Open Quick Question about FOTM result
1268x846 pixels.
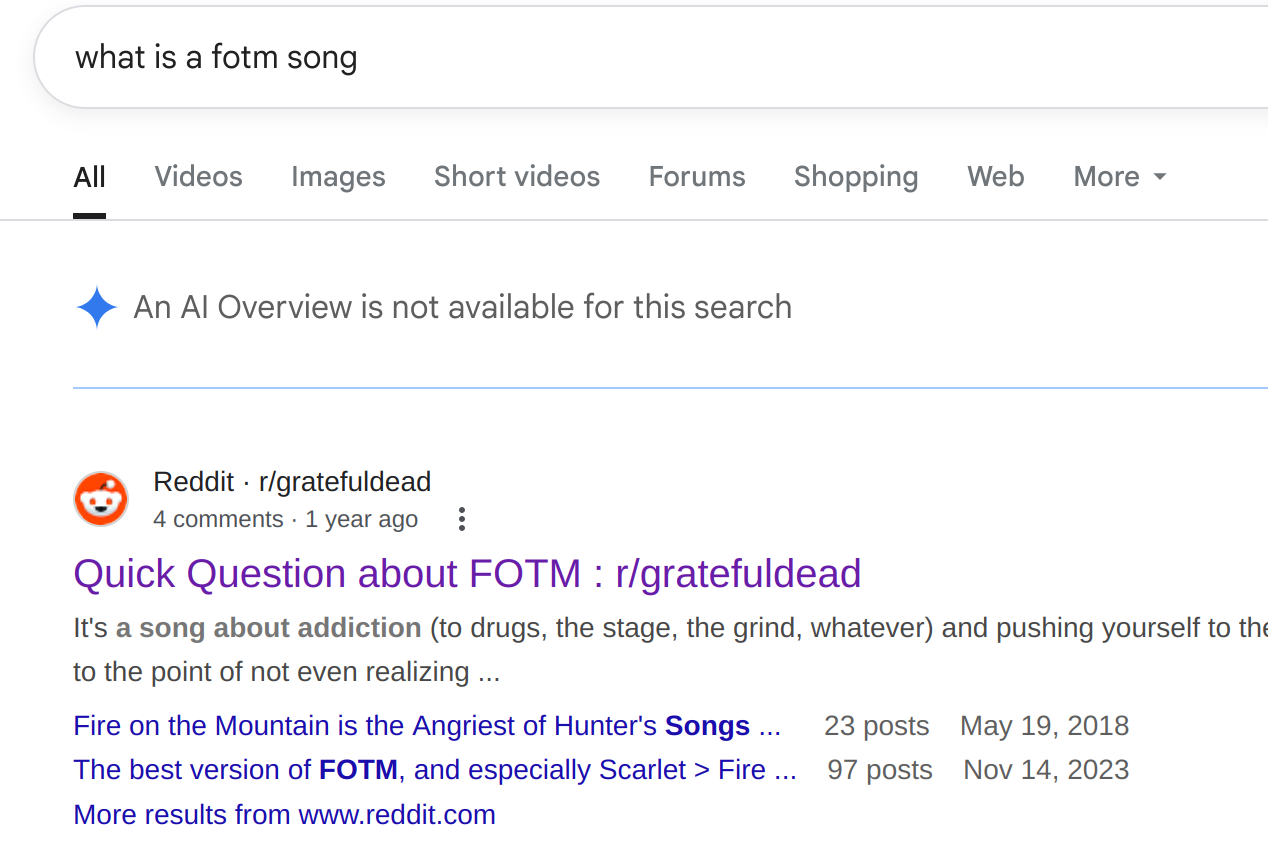(467, 574)
